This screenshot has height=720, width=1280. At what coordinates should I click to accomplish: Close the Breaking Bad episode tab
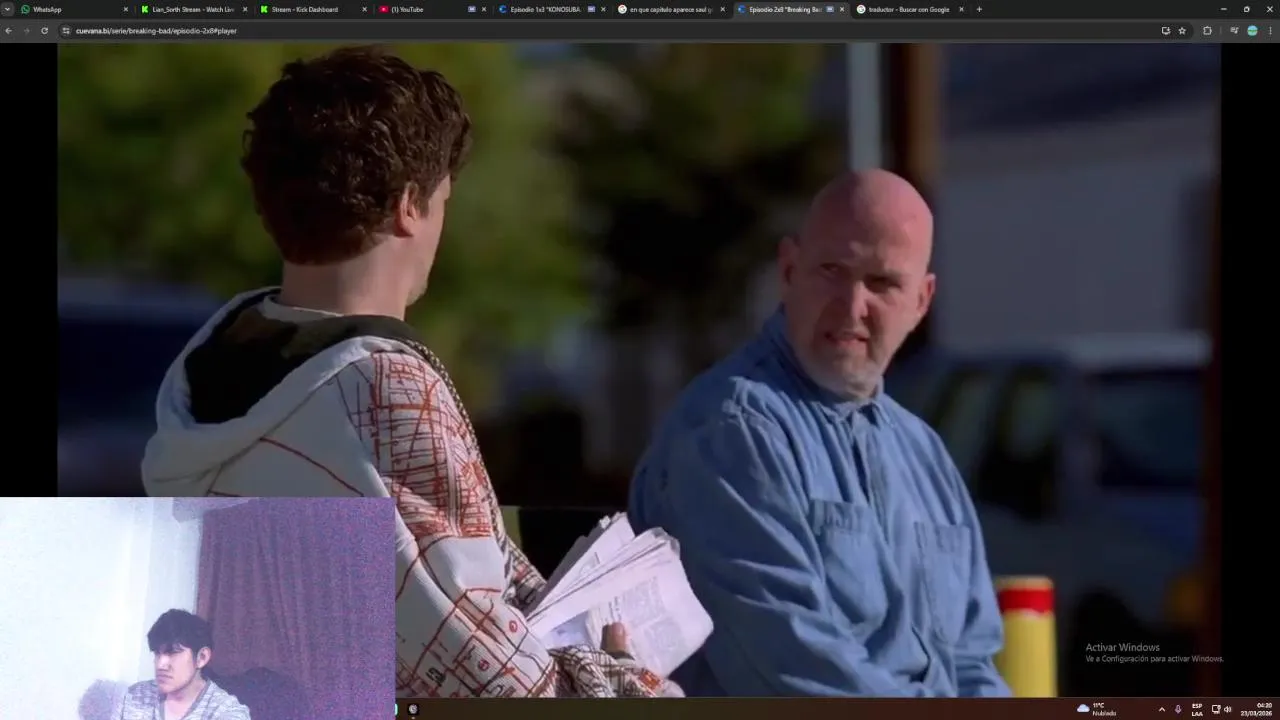point(842,9)
